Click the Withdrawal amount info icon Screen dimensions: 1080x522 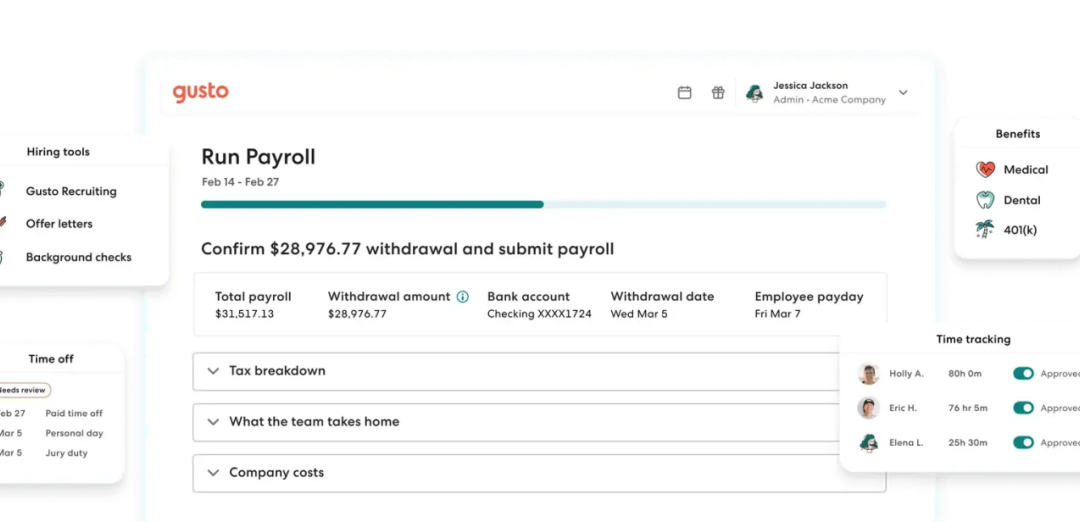pyautogui.click(x=463, y=297)
